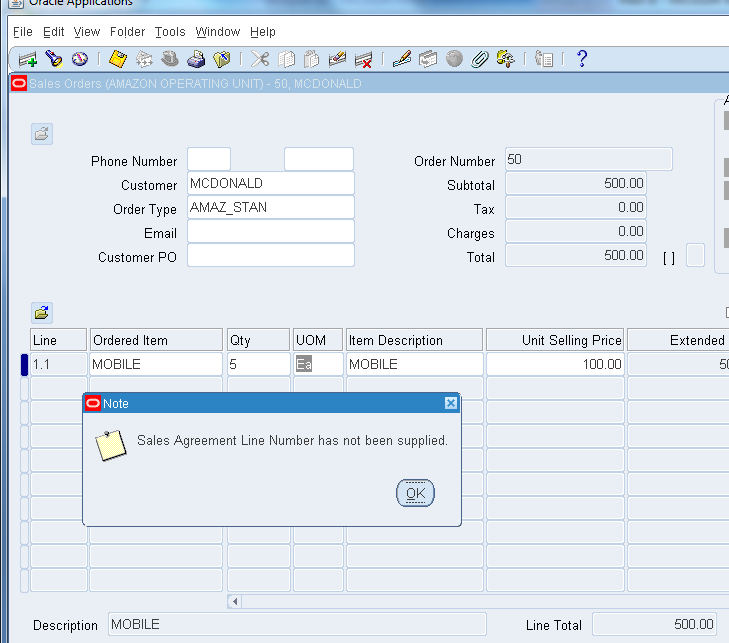Select the line number cell 1.1
729x643 pixels.
[x=59, y=364]
